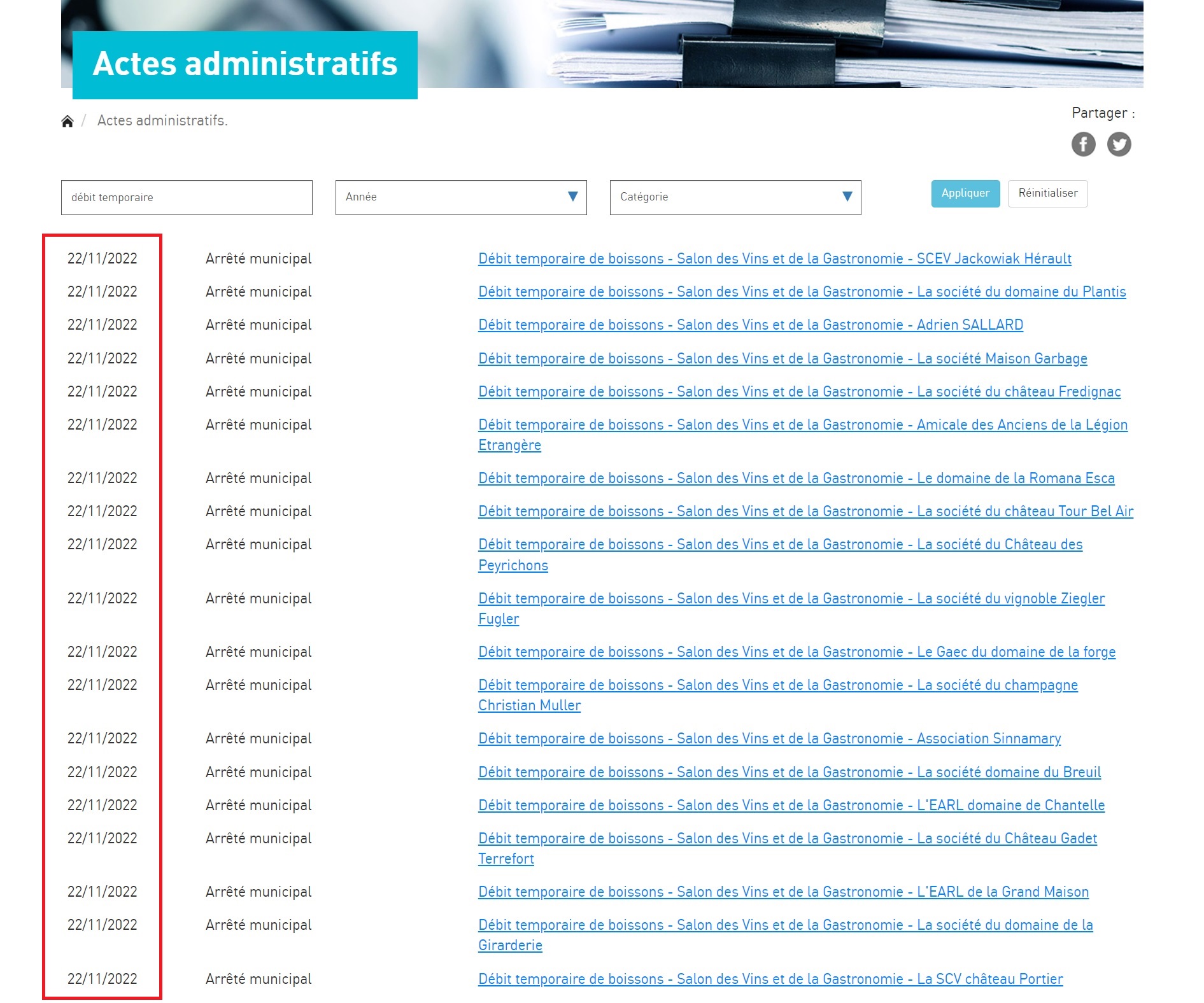This screenshot has height=1003, width=1204.
Task: Open the Année dropdown
Action: click(460, 197)
